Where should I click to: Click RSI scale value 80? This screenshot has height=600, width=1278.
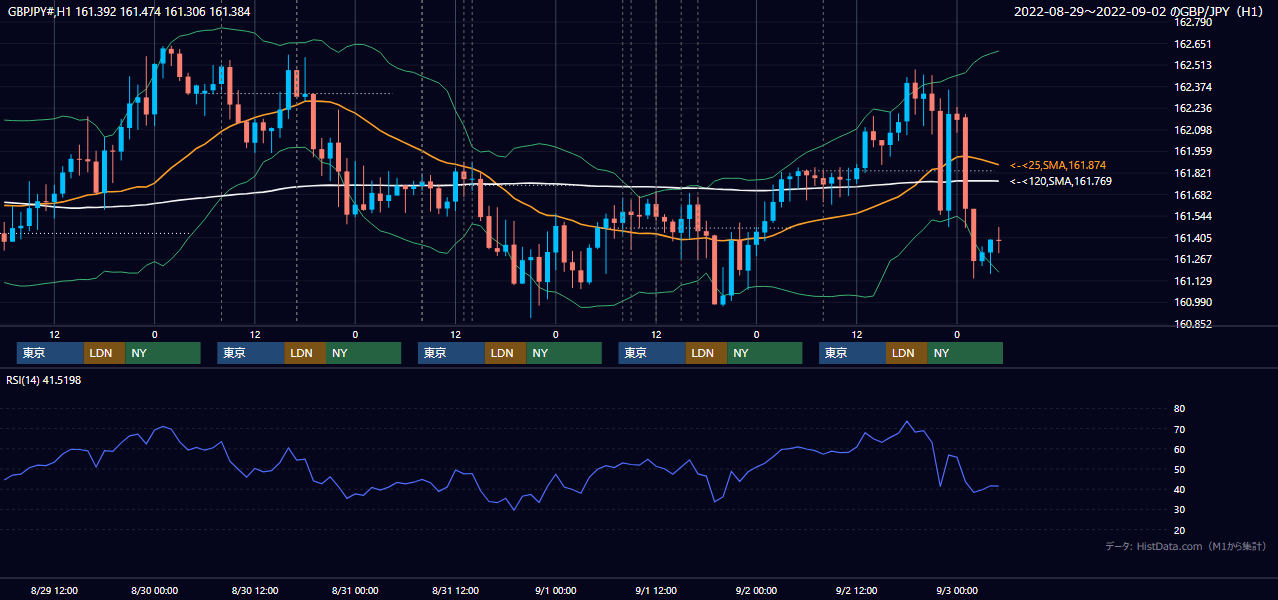(x=1180, y=409)
